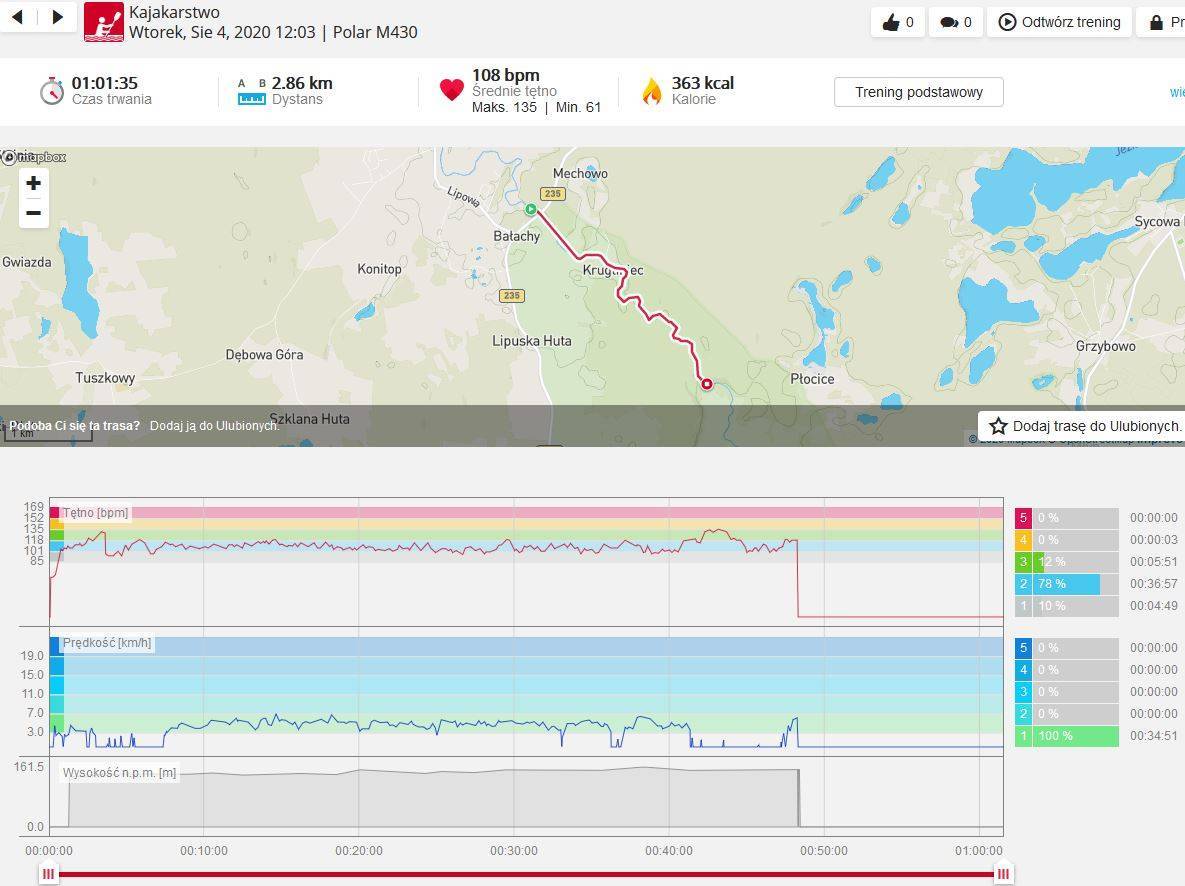
Task: Click the thumbs-up like button
Action: (897, 22)
